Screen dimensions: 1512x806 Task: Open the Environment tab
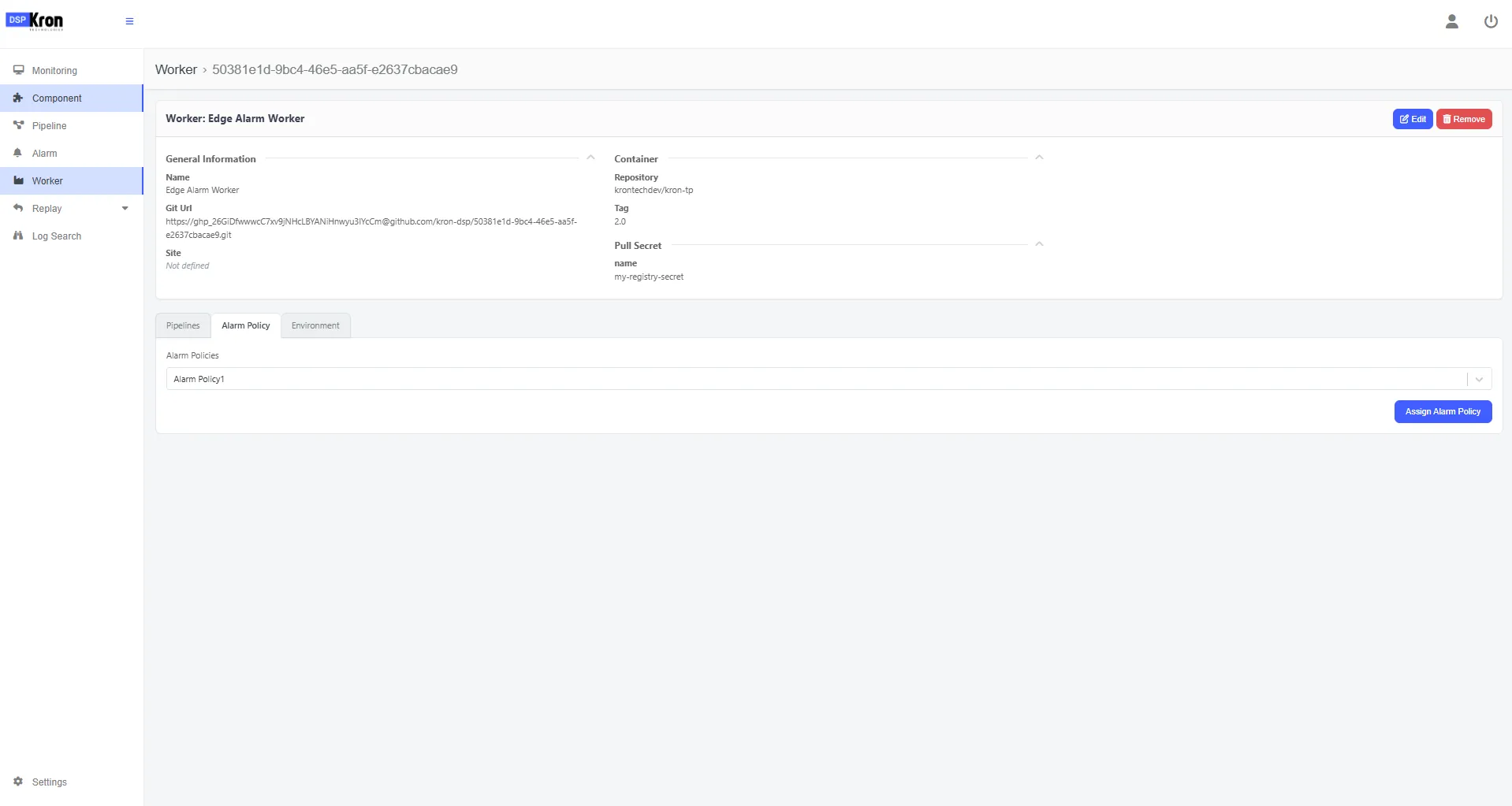coord(315,325)
